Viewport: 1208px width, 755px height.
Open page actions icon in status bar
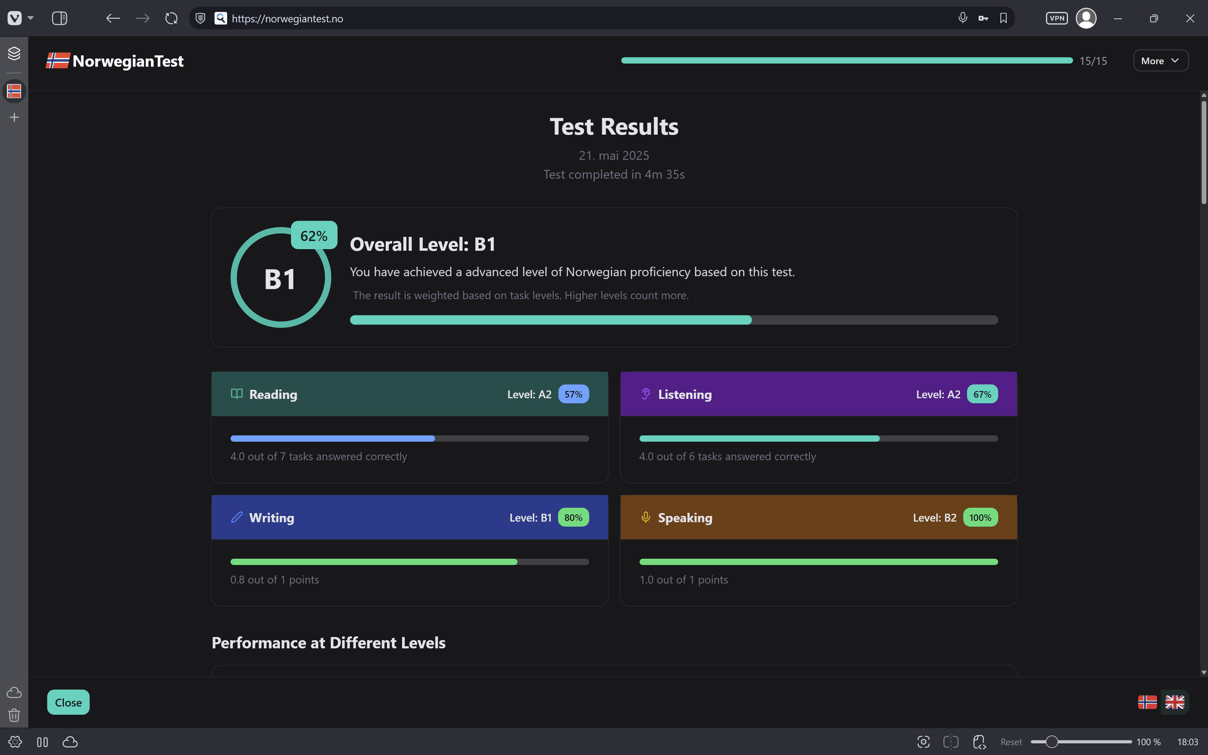coord(979,742)
